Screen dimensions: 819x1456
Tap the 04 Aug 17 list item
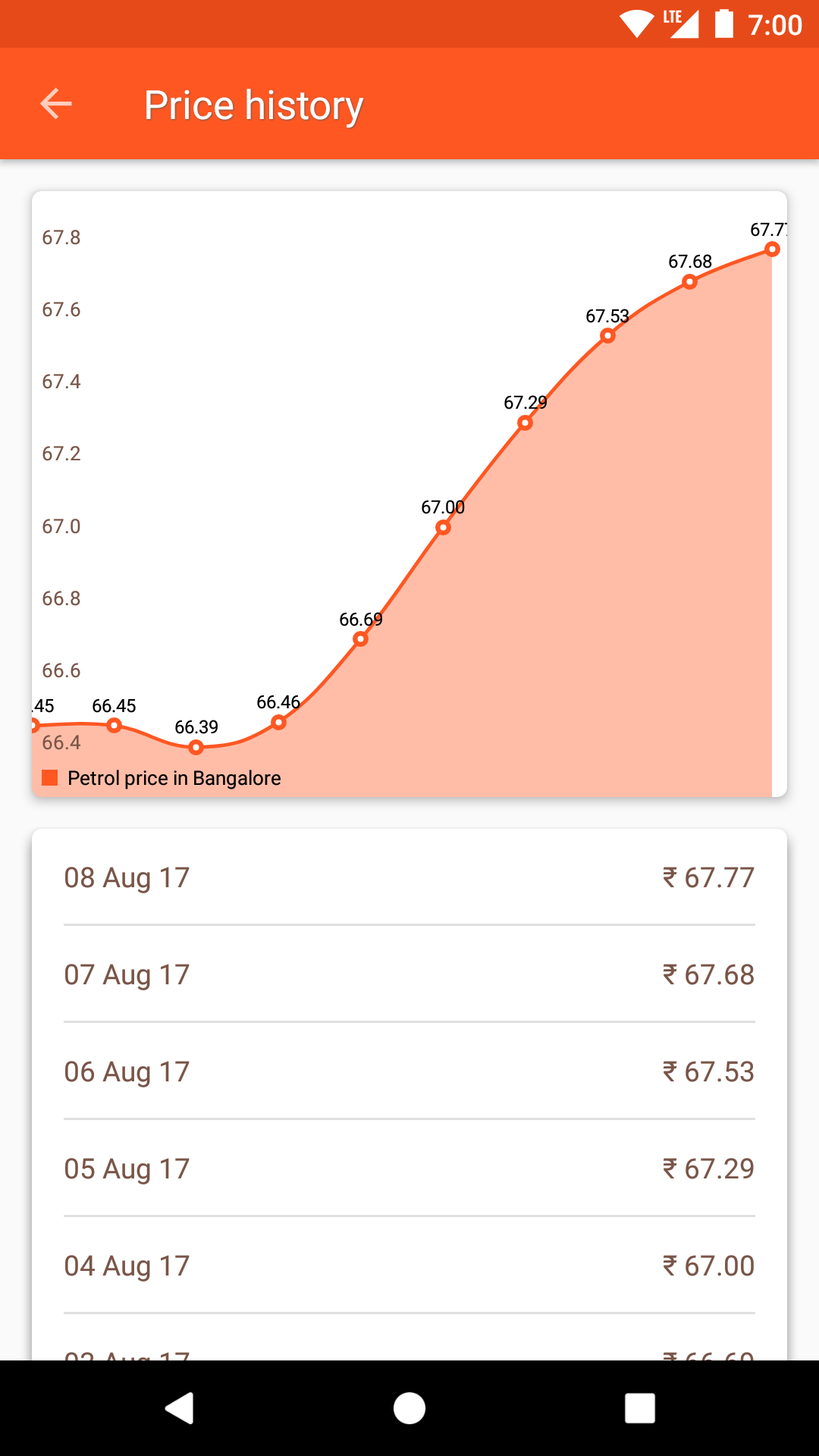pos(409,1266)
